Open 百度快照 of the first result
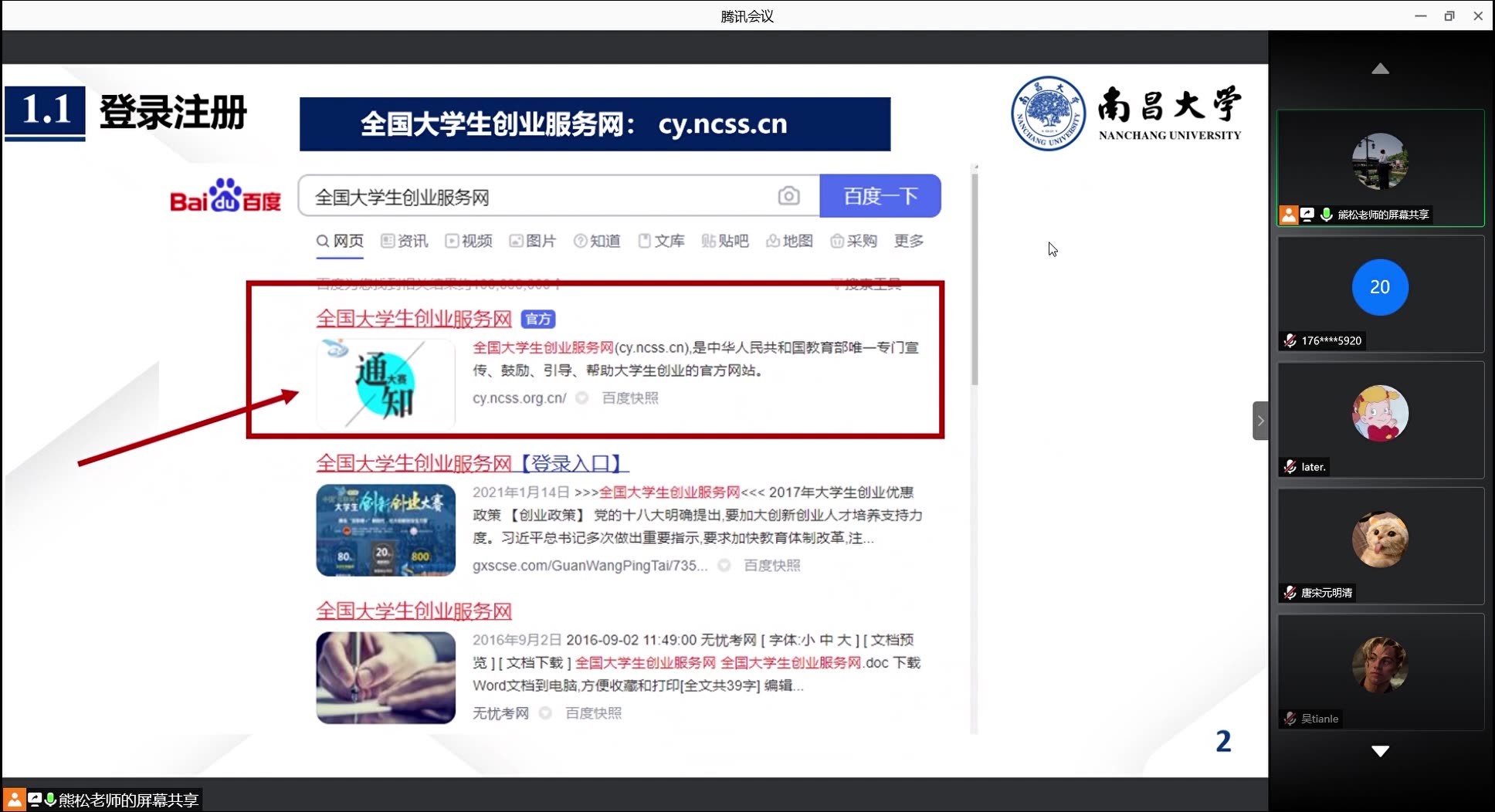This screenshot has height=812, width=1495. (630, 398)
